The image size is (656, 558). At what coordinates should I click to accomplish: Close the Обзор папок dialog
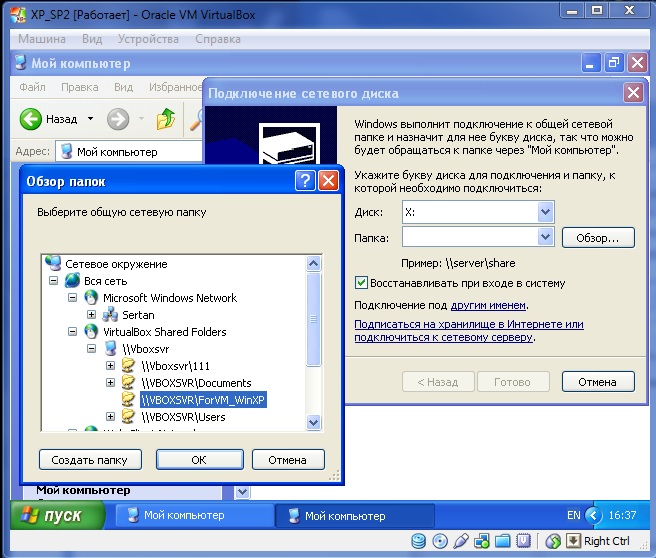click(328, 181)
